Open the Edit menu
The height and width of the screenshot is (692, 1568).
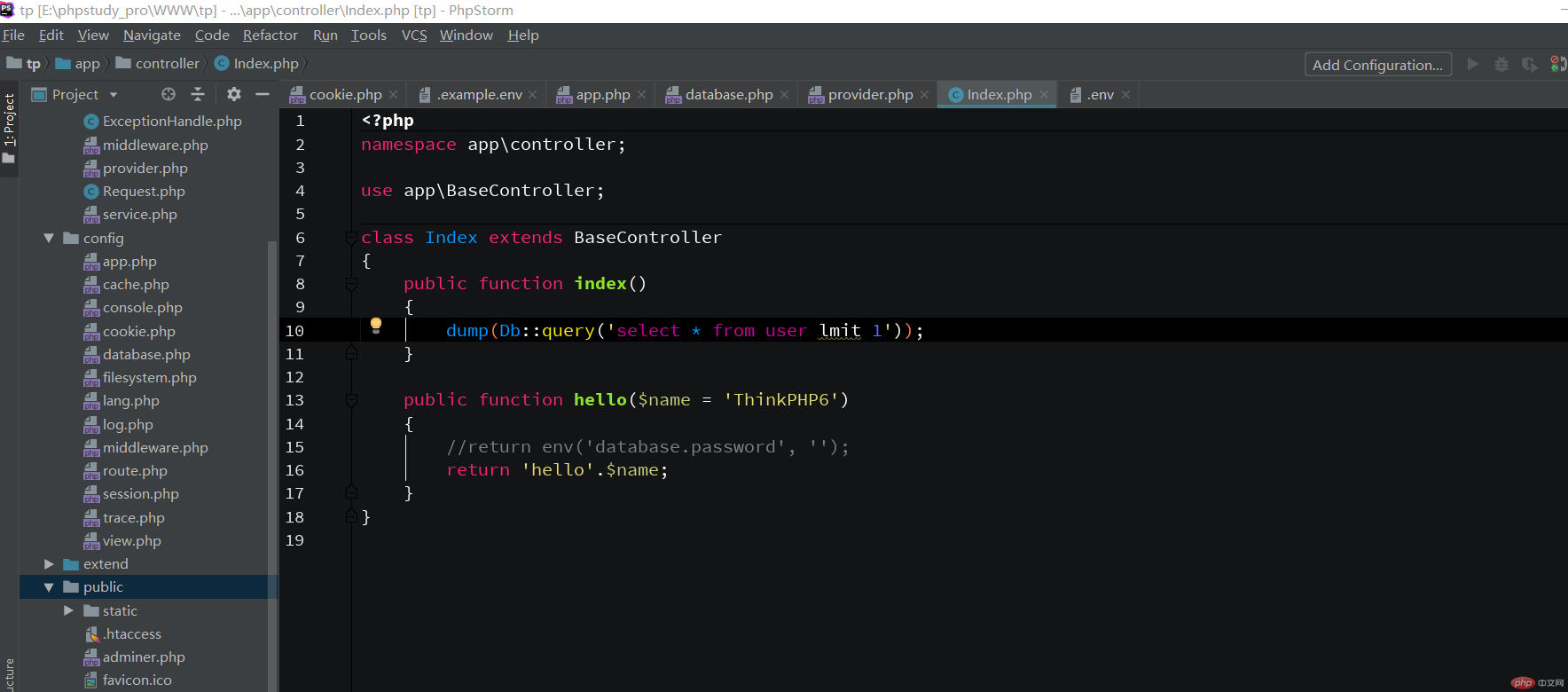(51, 35)
